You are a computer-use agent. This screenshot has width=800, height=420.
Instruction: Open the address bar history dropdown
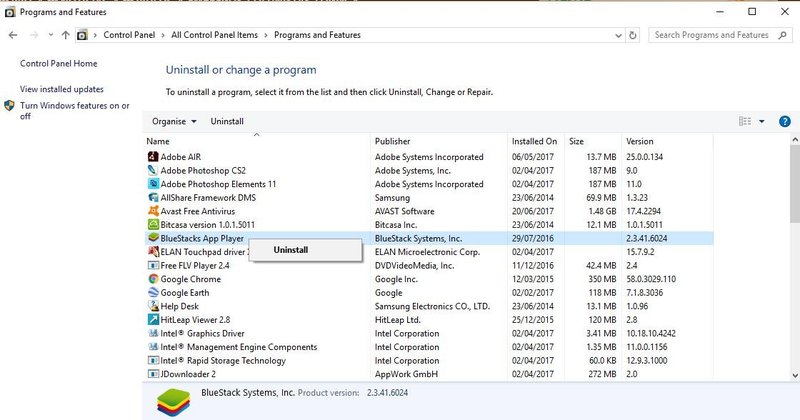[618, 36]
